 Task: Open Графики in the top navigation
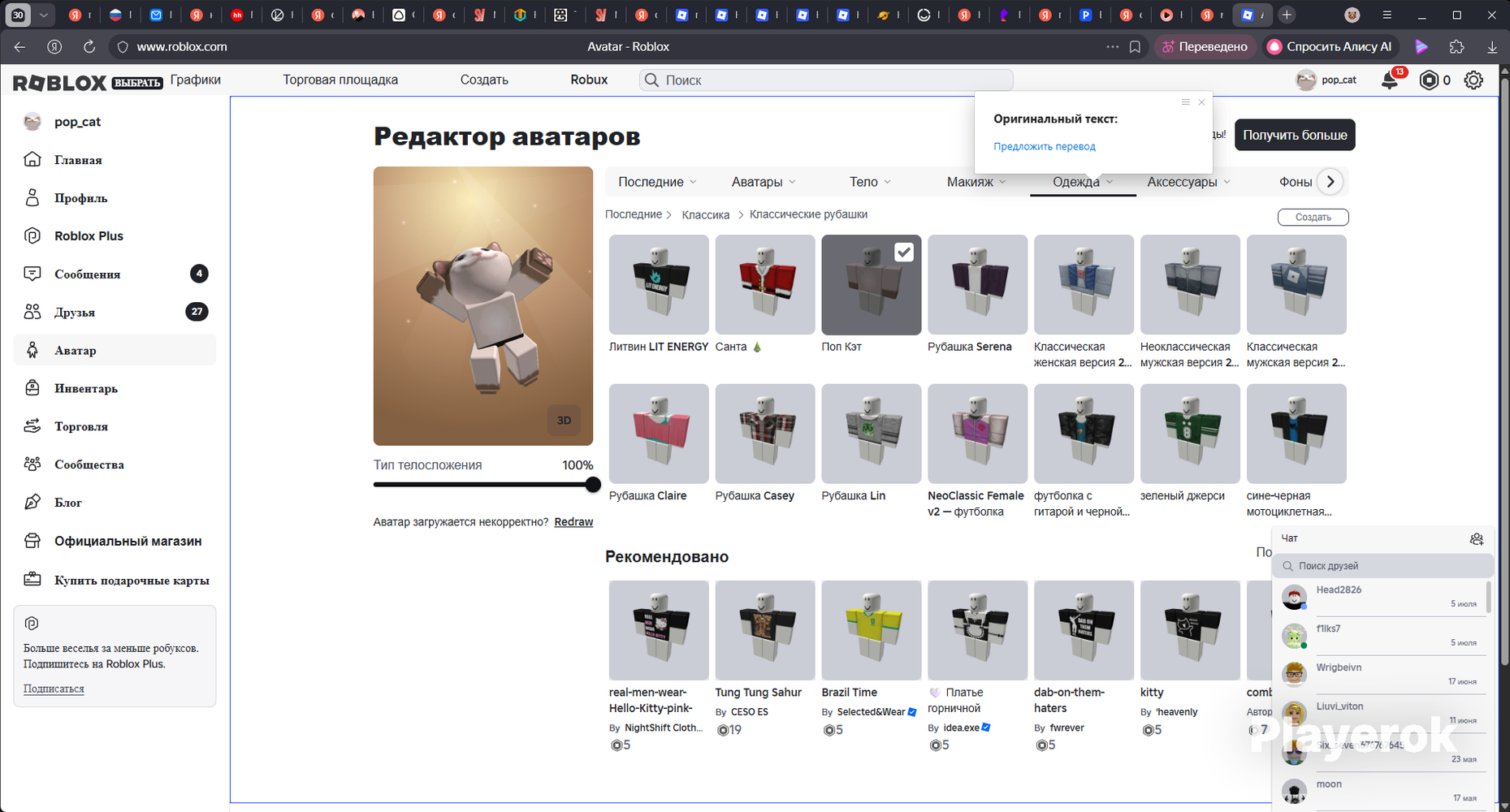[196, 80]
